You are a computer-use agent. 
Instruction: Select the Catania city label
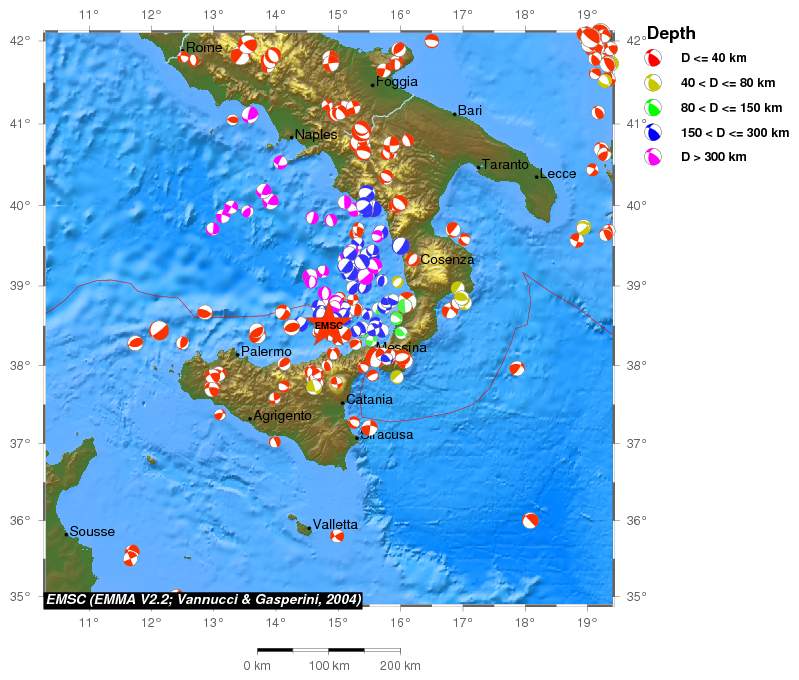369,400
